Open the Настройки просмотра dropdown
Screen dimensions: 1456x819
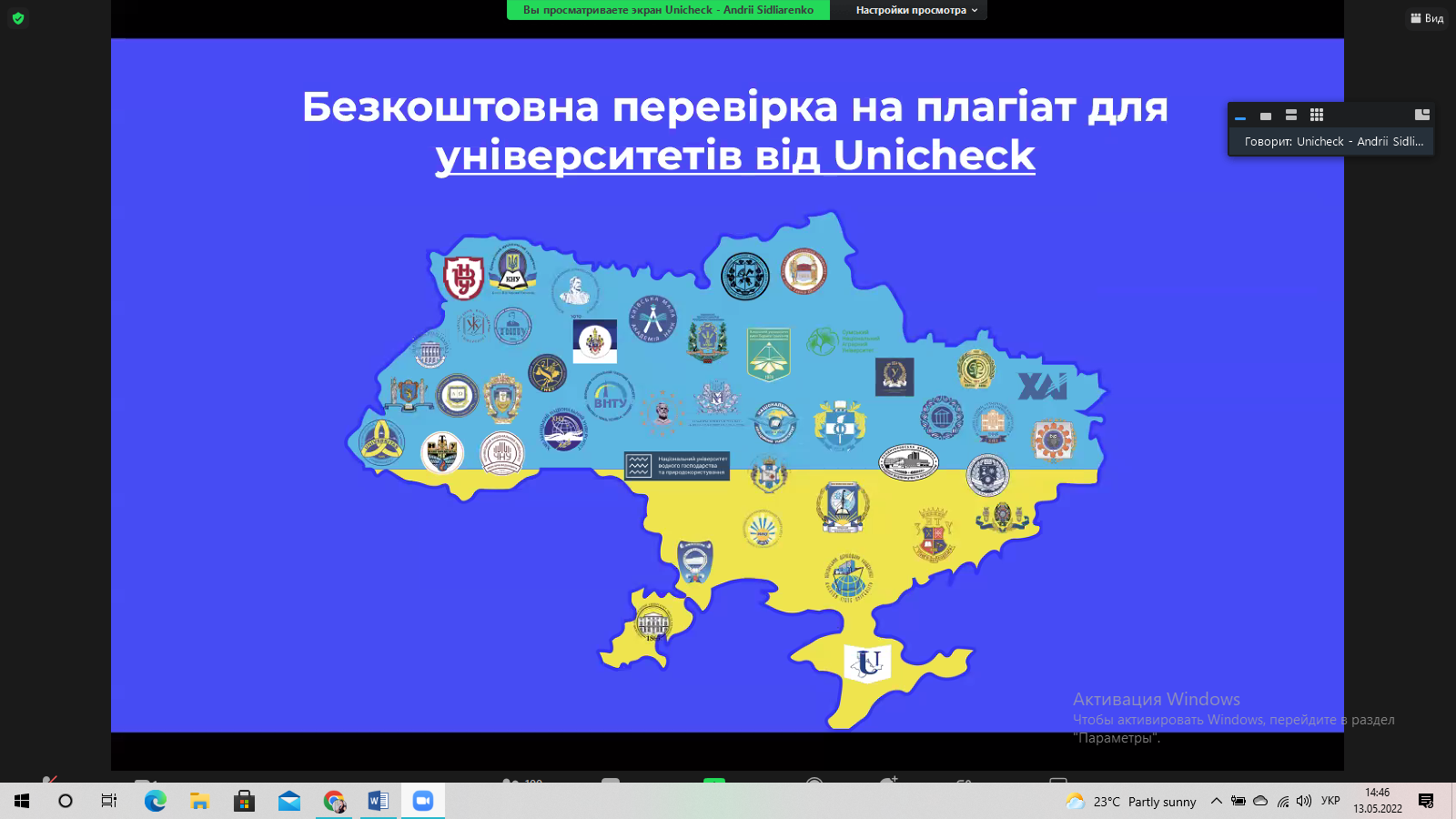point(916,10)
